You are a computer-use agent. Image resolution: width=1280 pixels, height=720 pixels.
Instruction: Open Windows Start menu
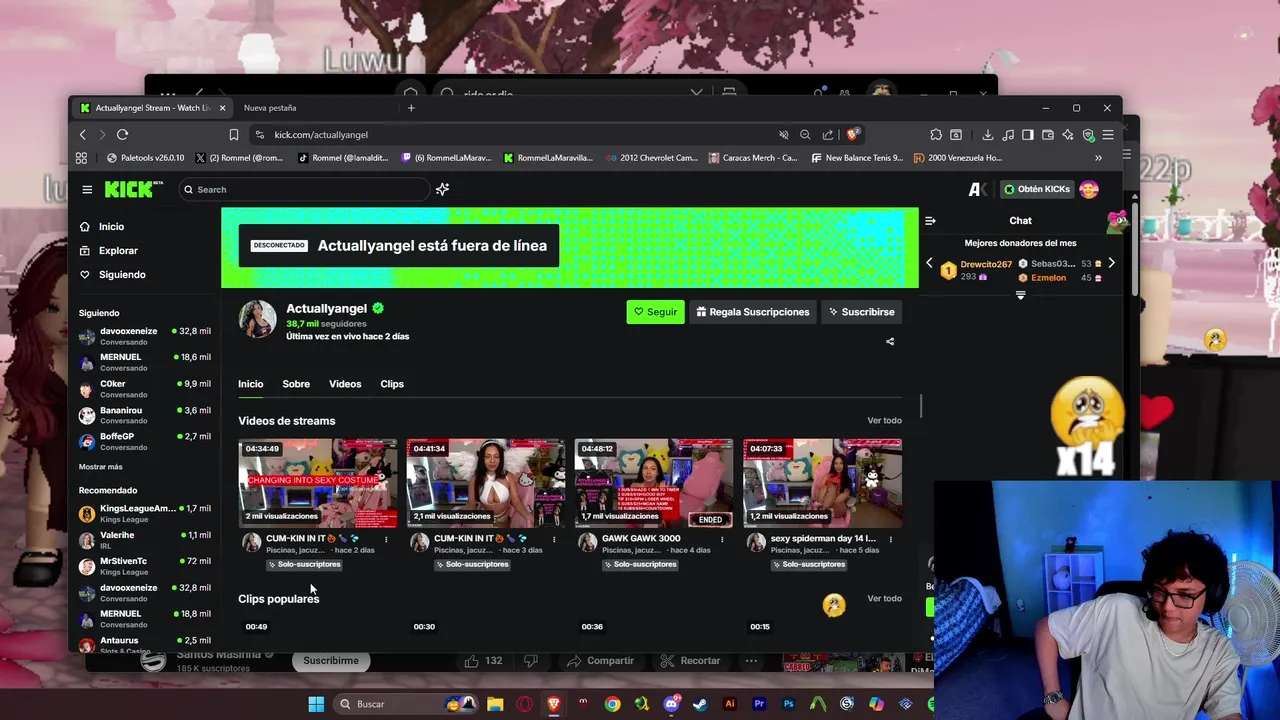(316, 704)
